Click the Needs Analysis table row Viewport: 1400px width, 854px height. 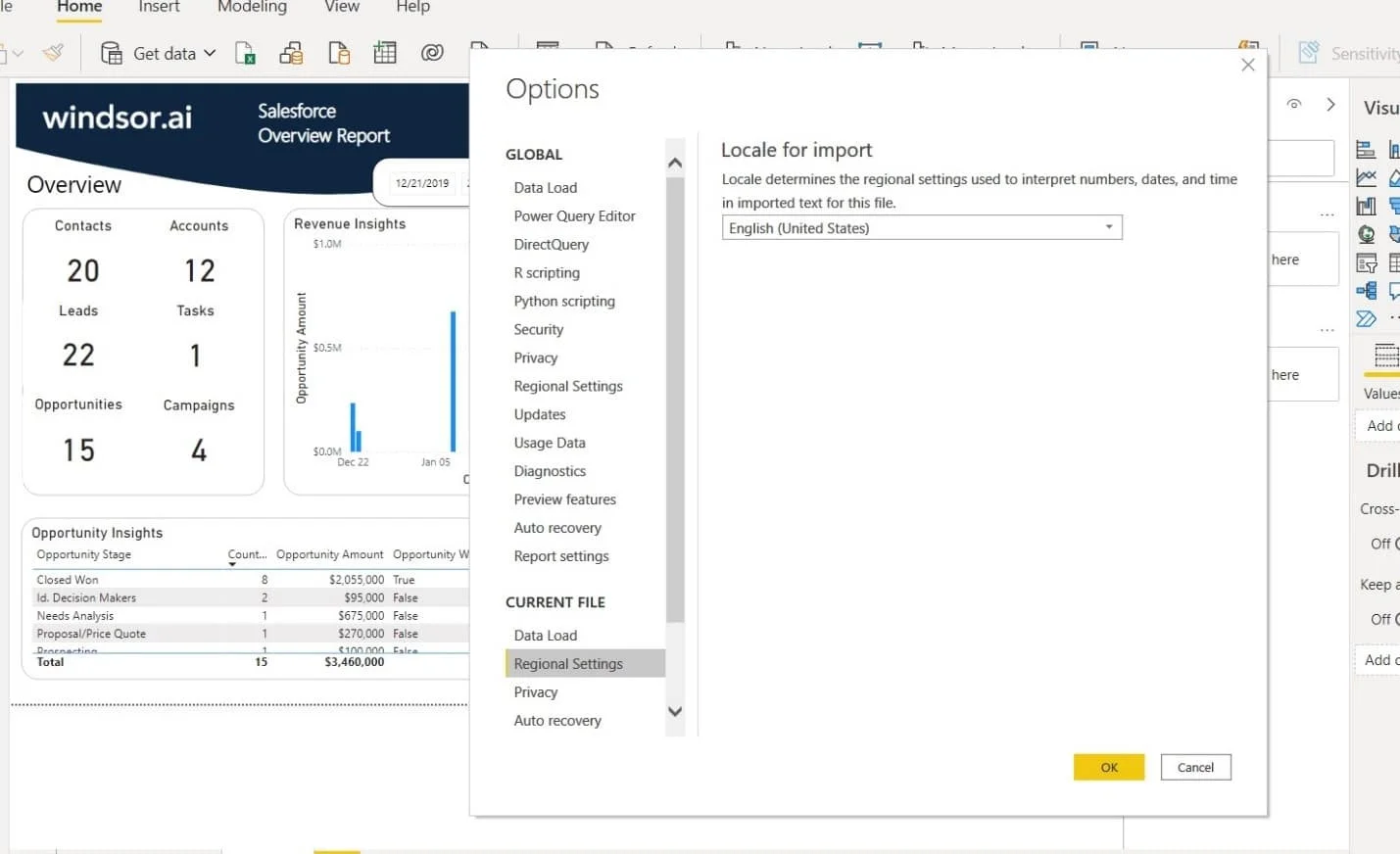pyautogui.click(x=253, y=616)
